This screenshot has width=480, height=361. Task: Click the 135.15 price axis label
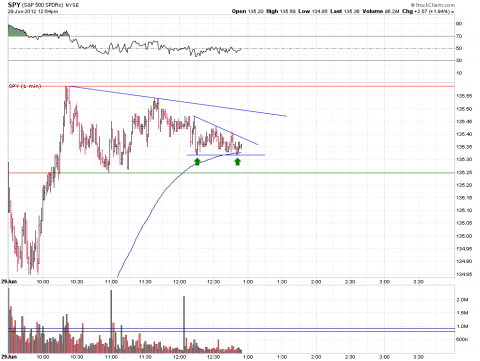click(x=464, y=198)
